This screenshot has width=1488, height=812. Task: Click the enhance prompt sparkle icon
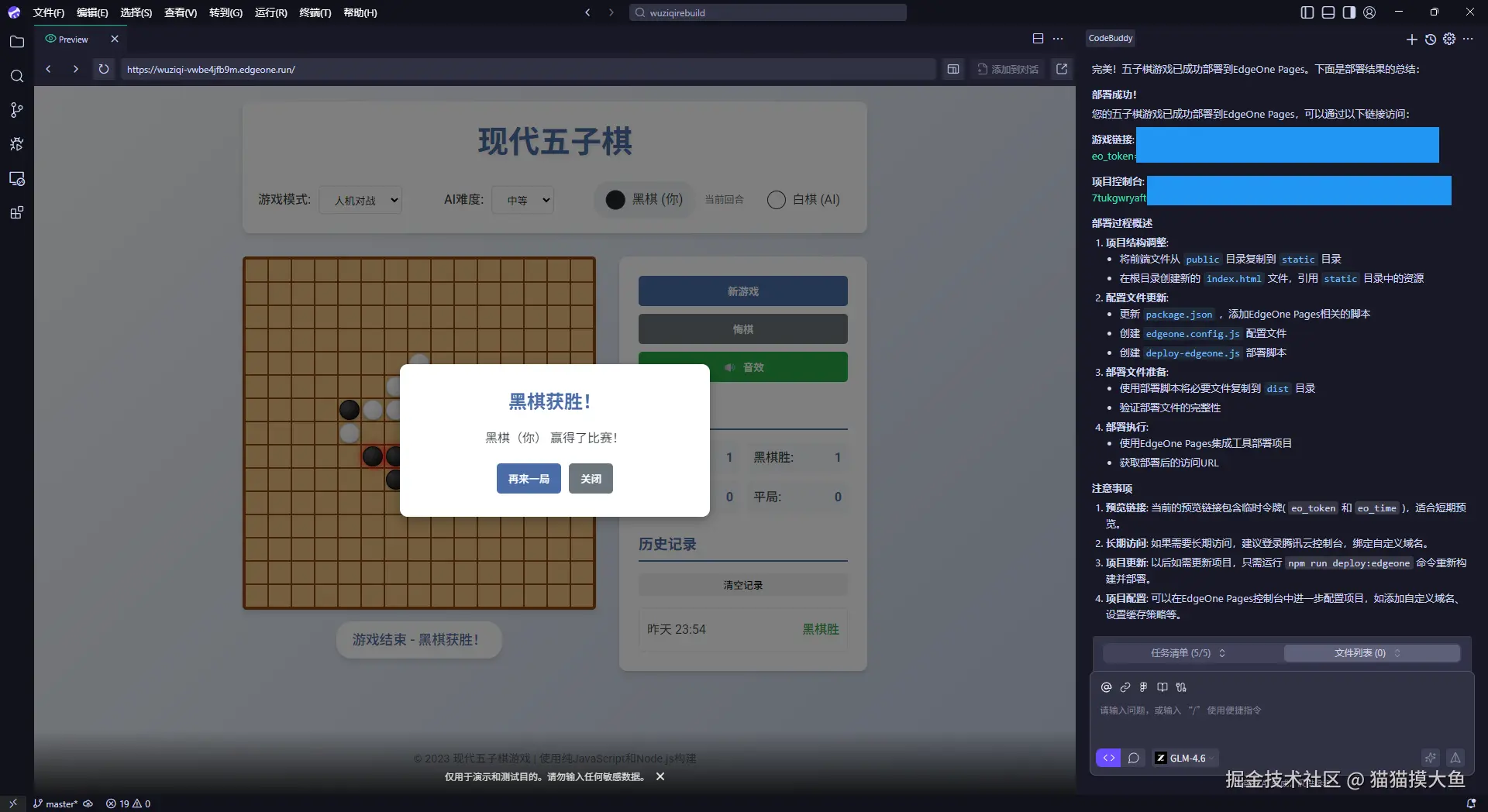(1431, 758)
